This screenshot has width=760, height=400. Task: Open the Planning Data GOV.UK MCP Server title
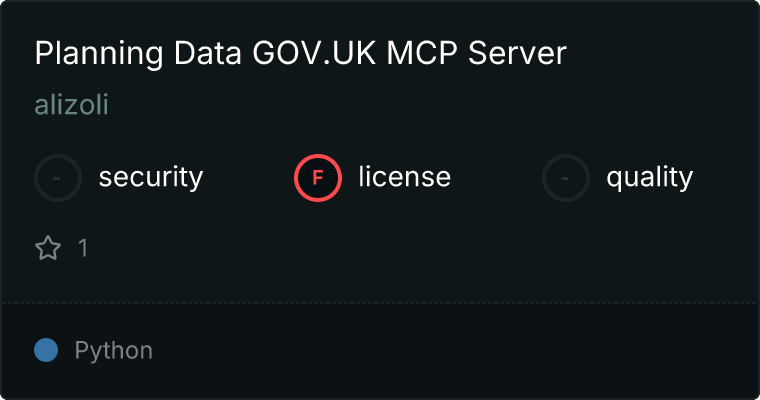click(x=300, y=54)
